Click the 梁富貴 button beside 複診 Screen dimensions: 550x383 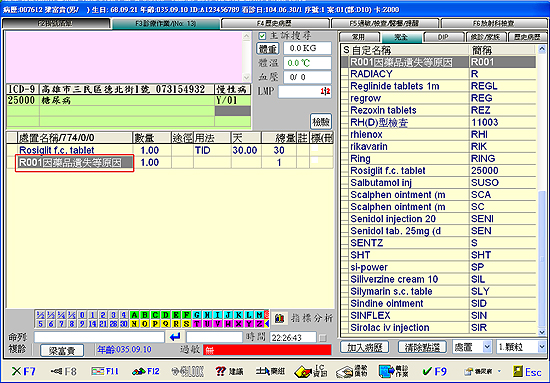(x=62, y=350)
